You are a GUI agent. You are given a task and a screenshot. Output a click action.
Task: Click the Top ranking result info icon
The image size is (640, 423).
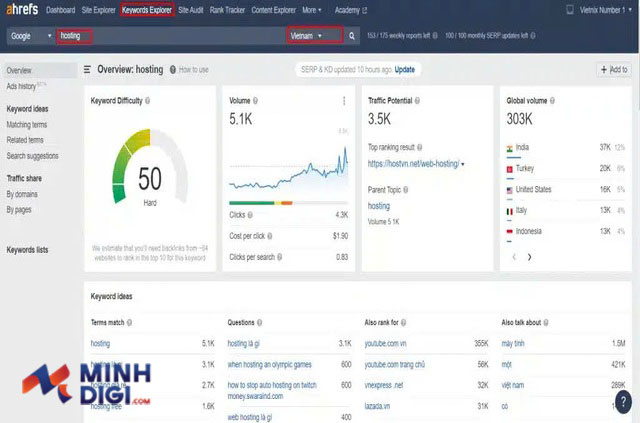(x=420, y=147)
